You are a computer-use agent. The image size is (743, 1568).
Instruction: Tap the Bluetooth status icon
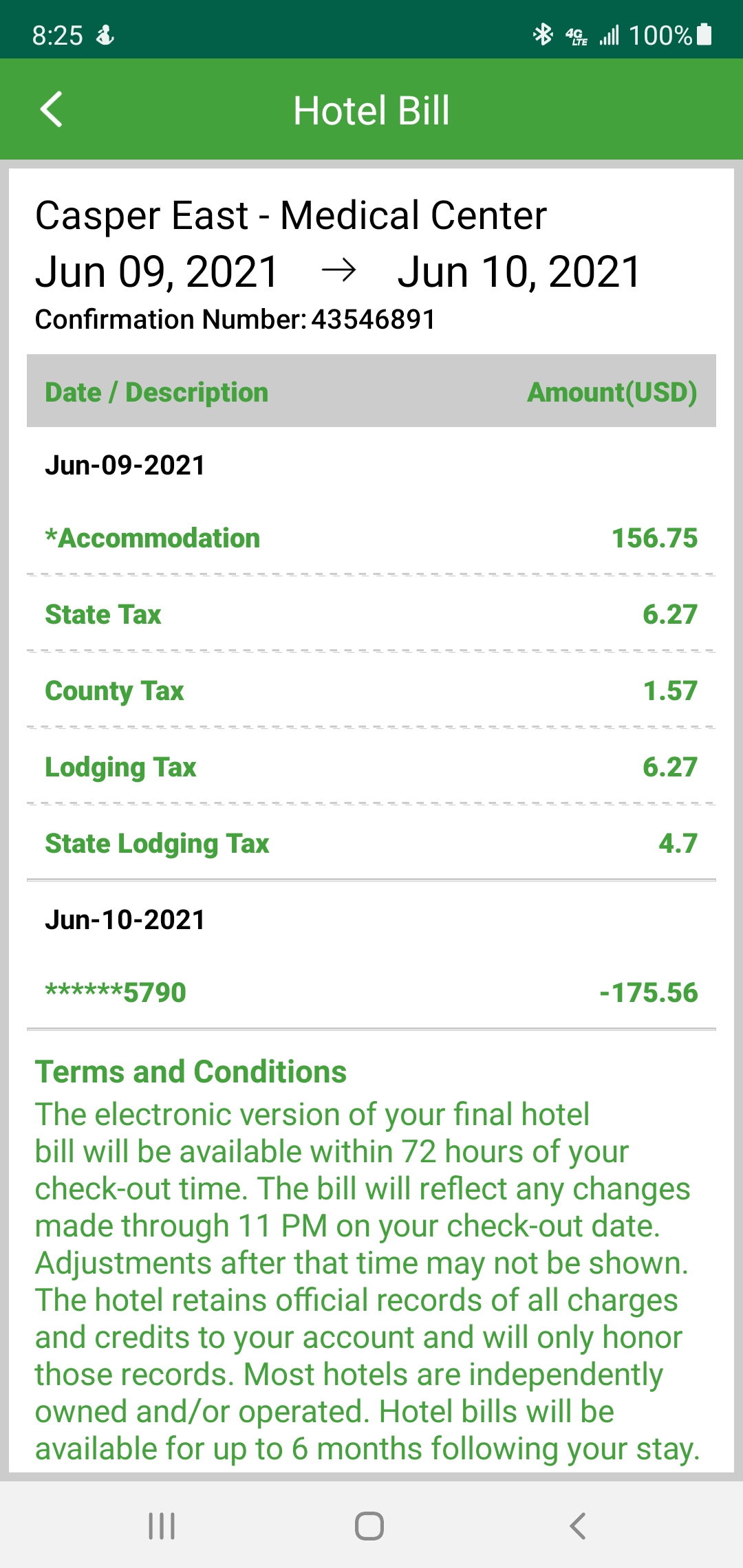[x=543, y=34]
